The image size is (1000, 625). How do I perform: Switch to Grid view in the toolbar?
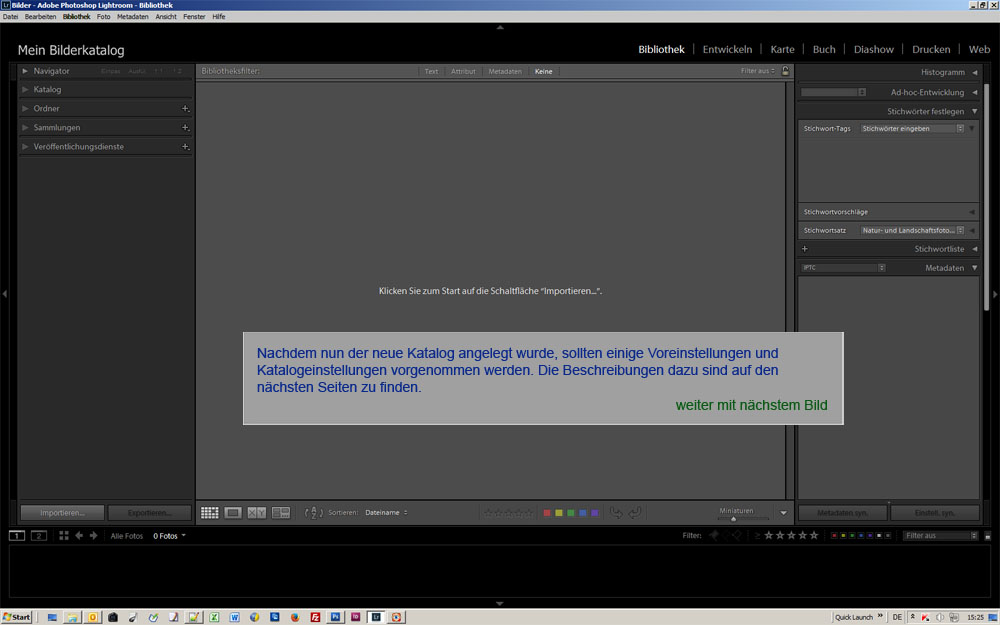[210, 513]
